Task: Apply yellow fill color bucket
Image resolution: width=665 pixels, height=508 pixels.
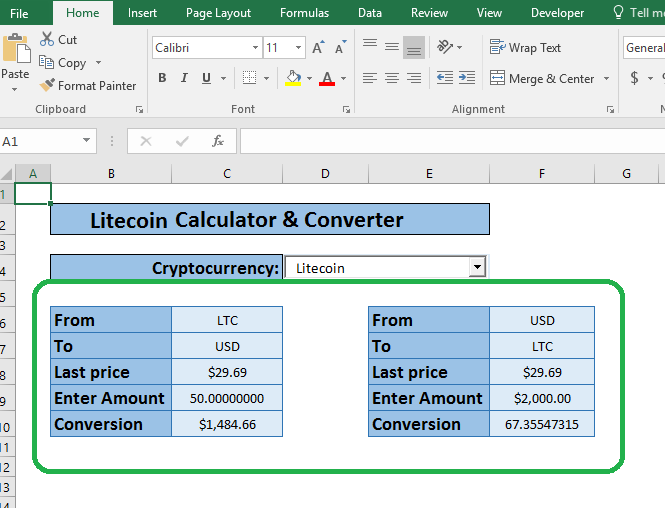Action: (293, 78)
